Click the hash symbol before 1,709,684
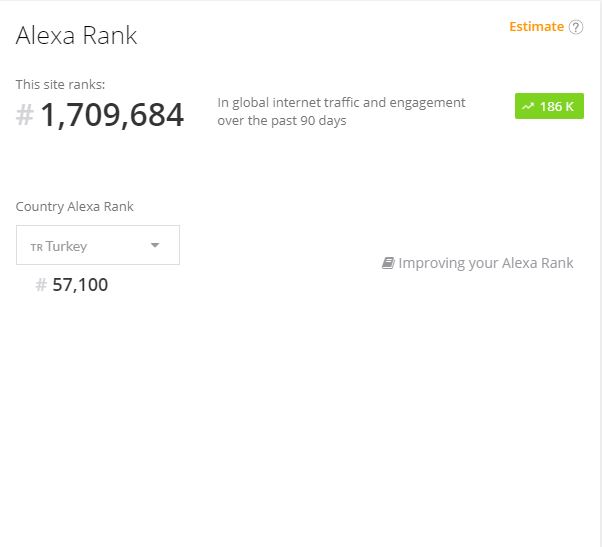This screenshot has width=602, height=547. (25, 116)
